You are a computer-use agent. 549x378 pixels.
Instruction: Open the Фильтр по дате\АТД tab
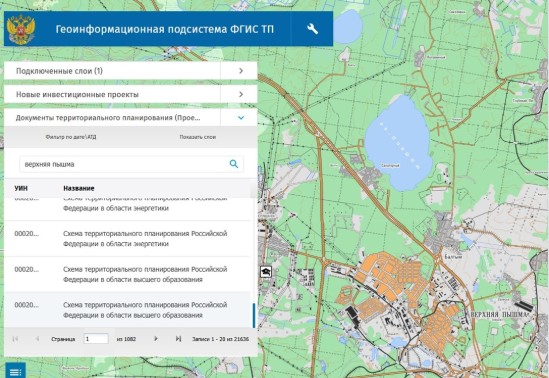coord(71,137)
